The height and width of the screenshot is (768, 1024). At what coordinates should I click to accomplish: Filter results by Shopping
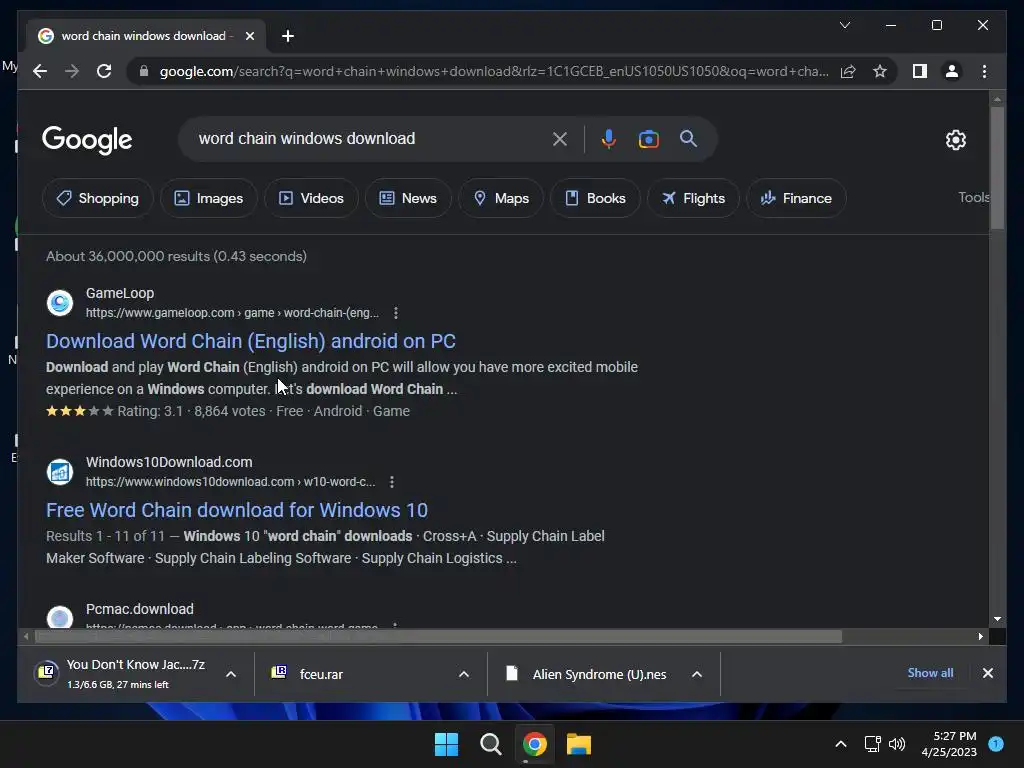pyautogui.click(x=98, y=198)
